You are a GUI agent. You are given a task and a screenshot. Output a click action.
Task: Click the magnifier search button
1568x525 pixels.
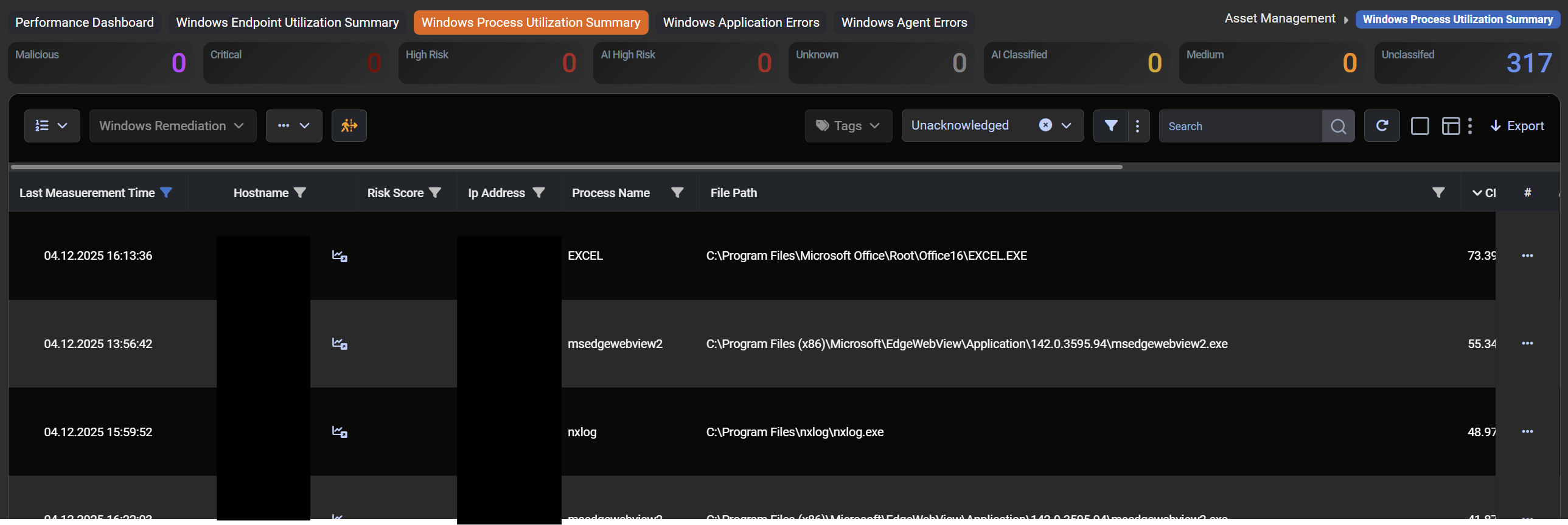(1338, 126)
